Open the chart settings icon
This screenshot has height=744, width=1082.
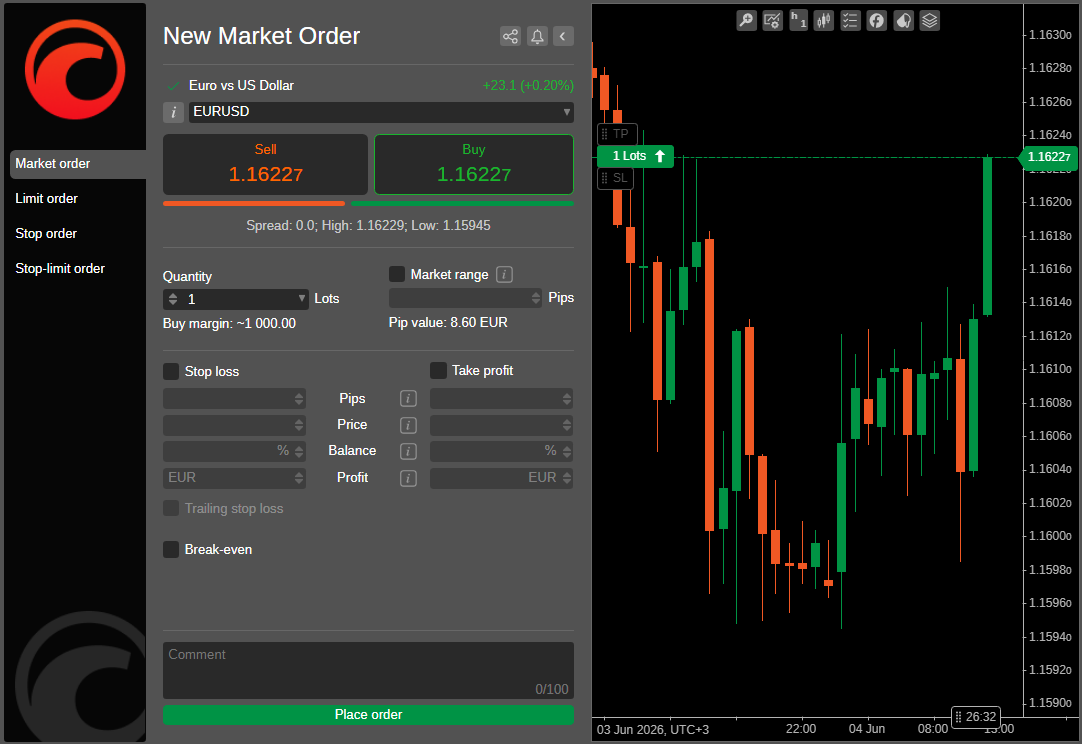[772, 21]
